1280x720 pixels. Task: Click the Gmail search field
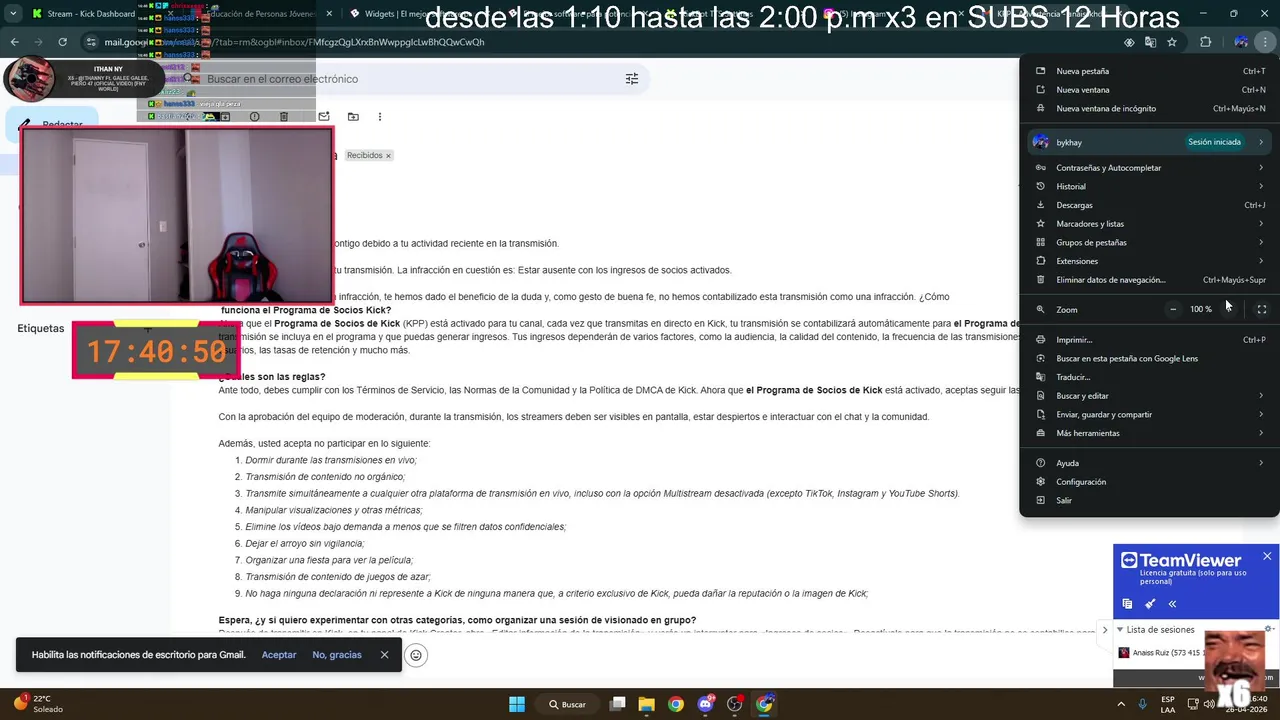410,79
